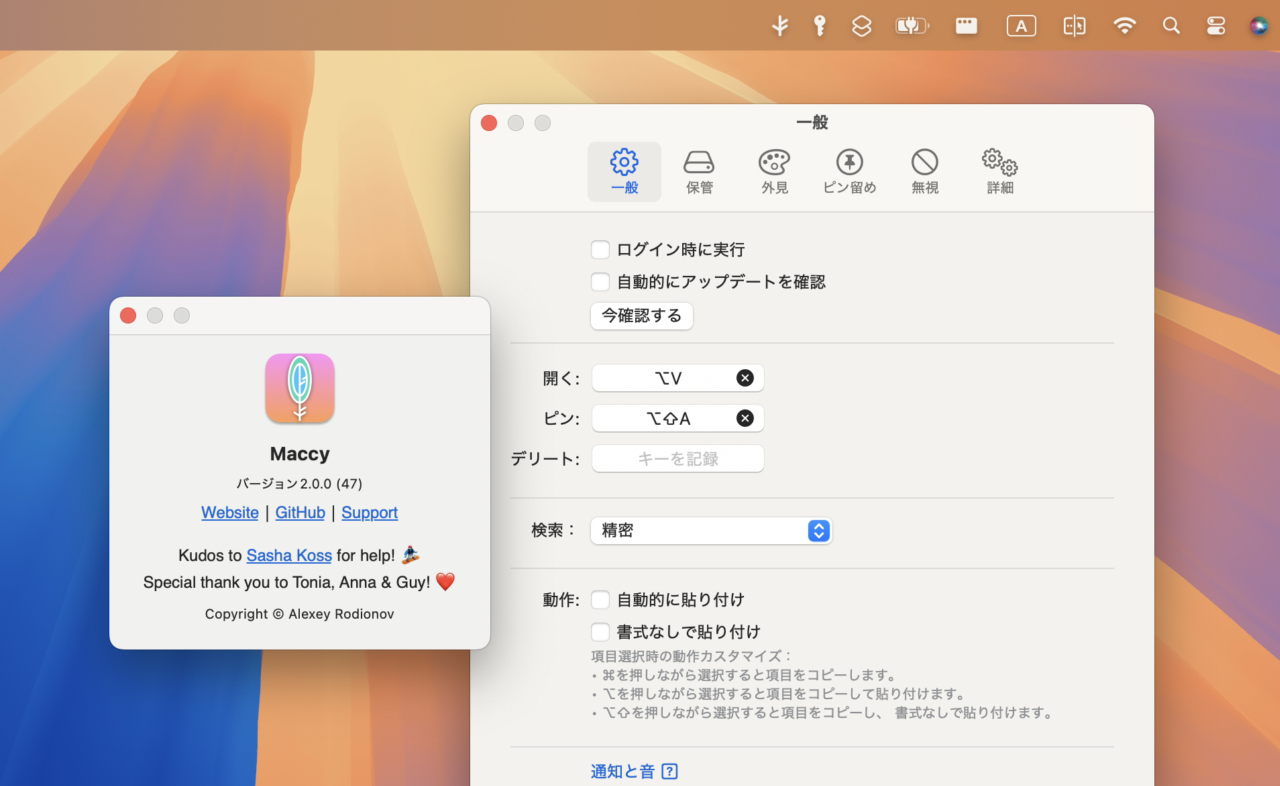This screenshot has height=786, width=1280.
Task: Click the key icon in menu bar
Action: tap(820, 26)
